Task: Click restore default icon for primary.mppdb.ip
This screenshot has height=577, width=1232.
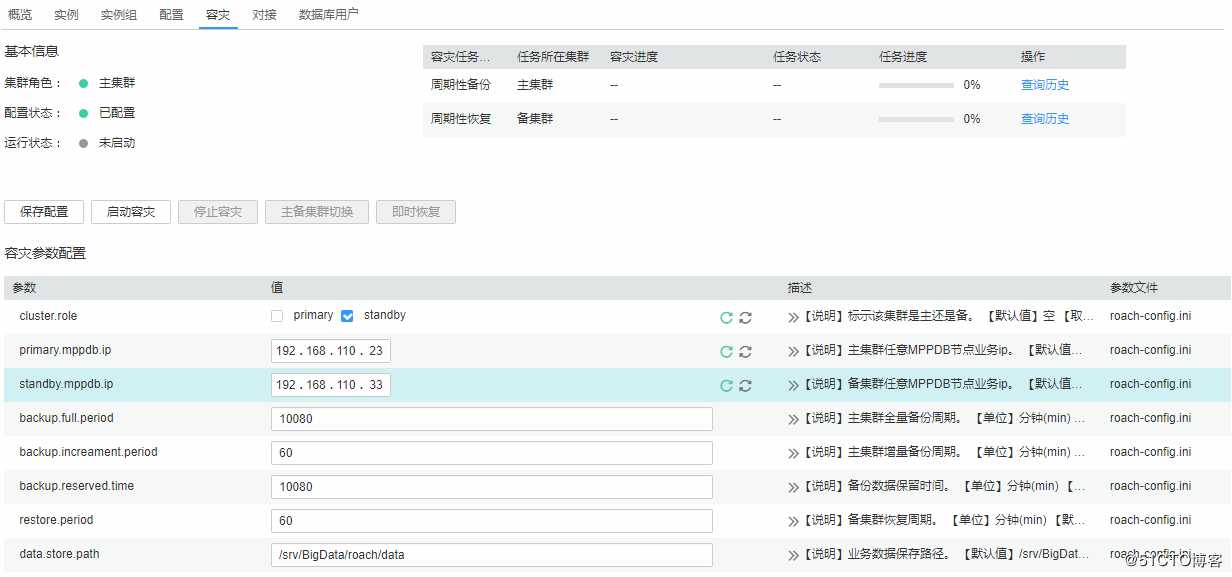Action: [x=726, y=350]
